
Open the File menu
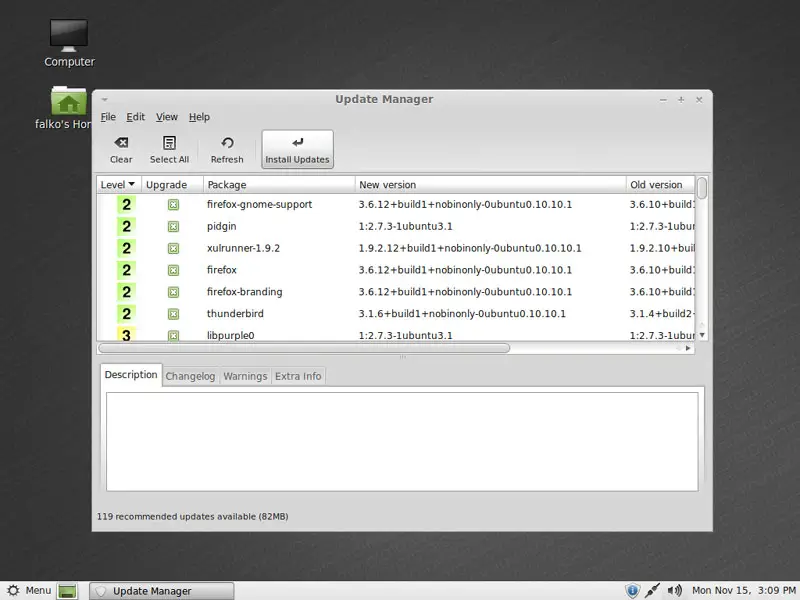[108, 117]
